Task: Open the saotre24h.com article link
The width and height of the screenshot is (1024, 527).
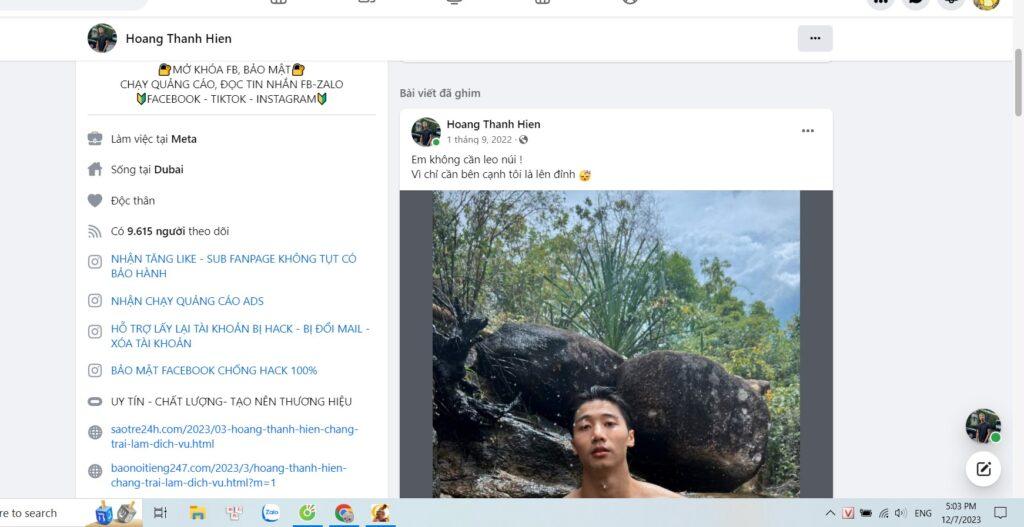Action: tap(234, 437)
